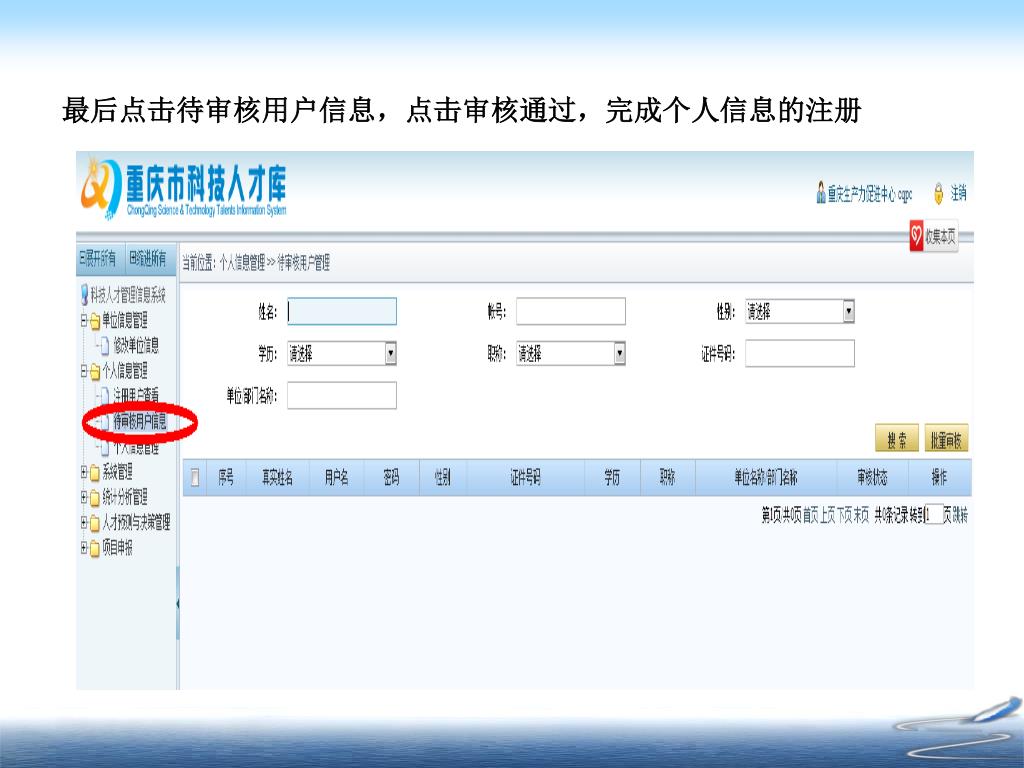Open the 性别 dropdown
The height and width of the screenshot is (768, 1024).
pyautogui.click(x=800, y=312)
